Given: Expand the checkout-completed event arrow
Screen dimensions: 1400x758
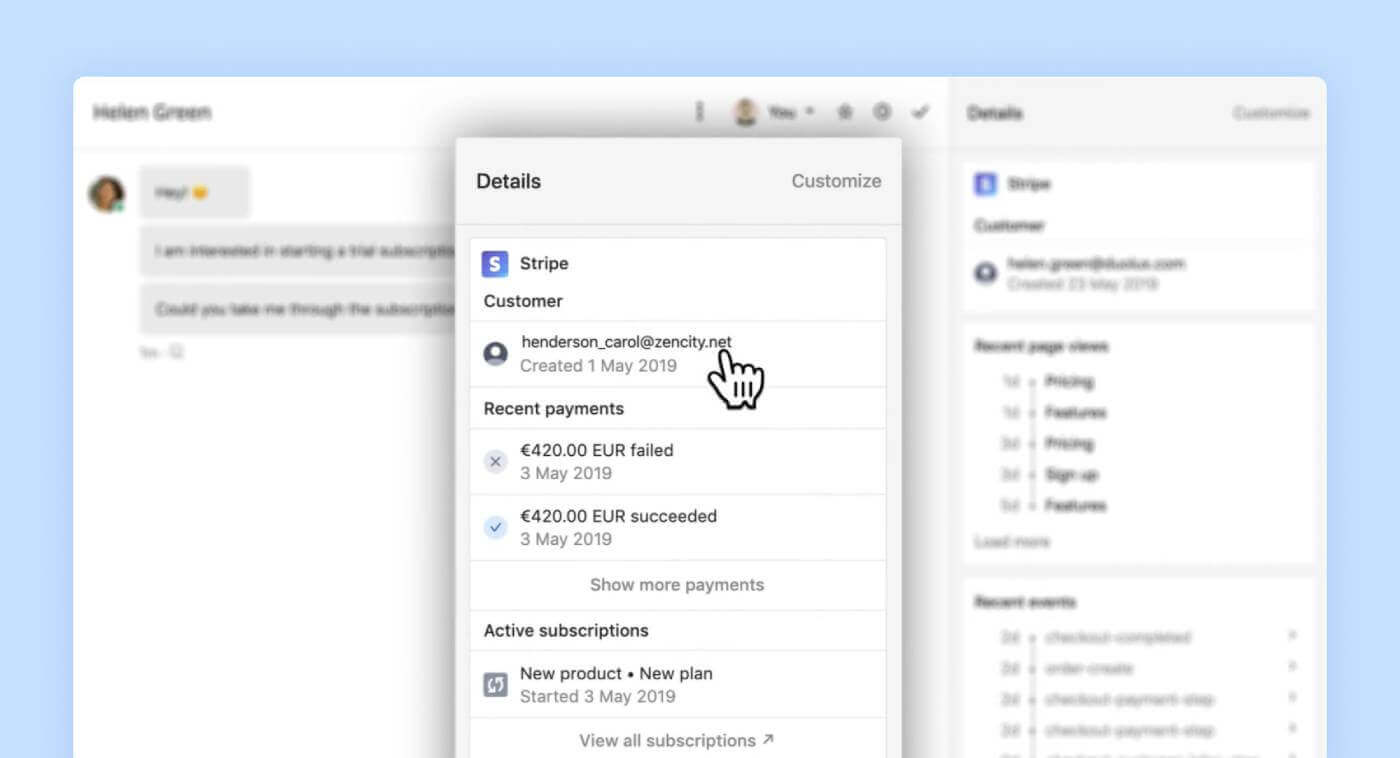Looking at the screenshot, I should pyautogui.click(x=1292, y=636).
